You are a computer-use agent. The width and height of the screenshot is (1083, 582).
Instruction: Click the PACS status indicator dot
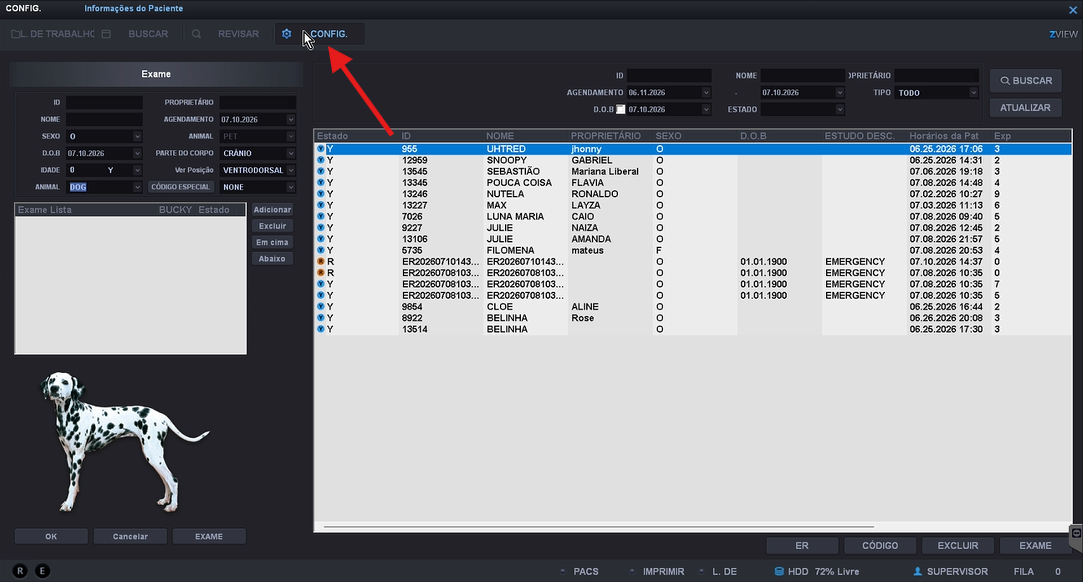coord(562,571)
